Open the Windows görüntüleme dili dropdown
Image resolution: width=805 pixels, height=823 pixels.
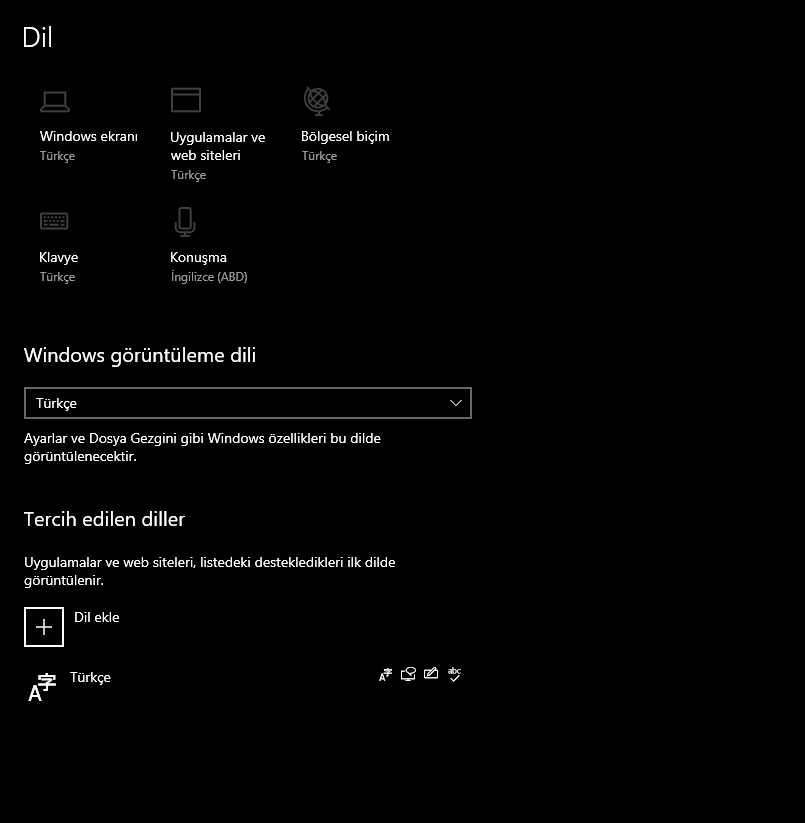[248, 403]
